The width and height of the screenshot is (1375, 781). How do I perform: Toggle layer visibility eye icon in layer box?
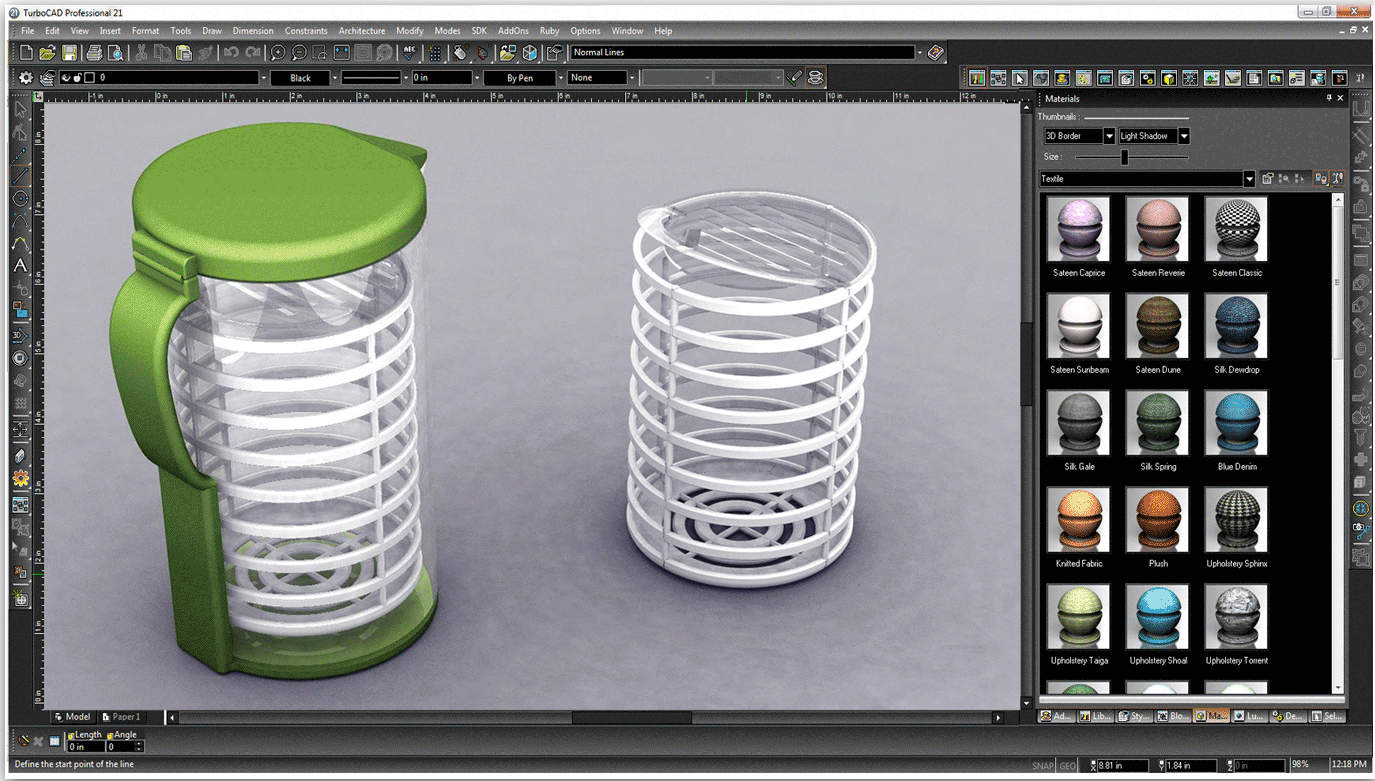coord(66,77)
